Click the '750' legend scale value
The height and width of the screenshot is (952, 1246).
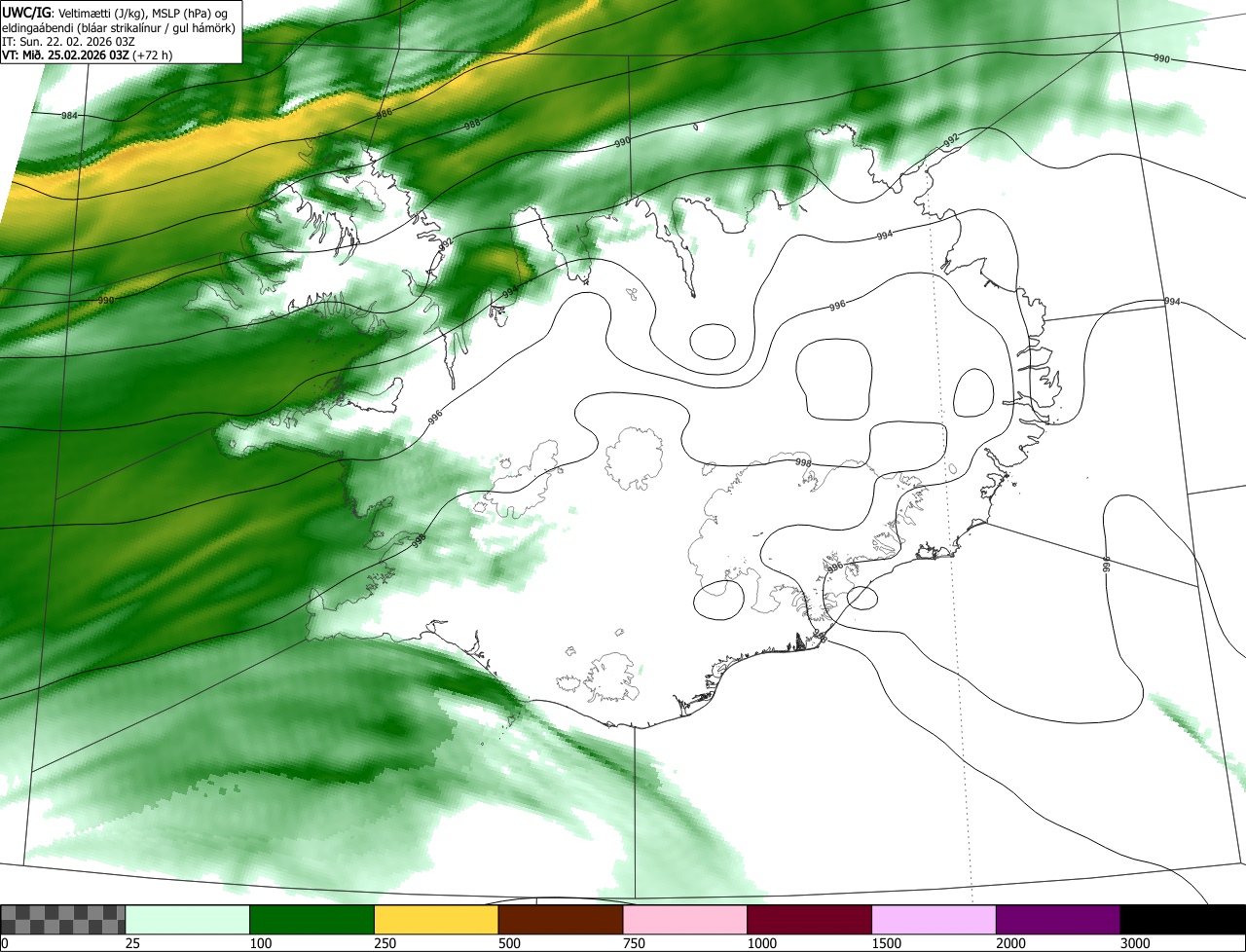634,943
